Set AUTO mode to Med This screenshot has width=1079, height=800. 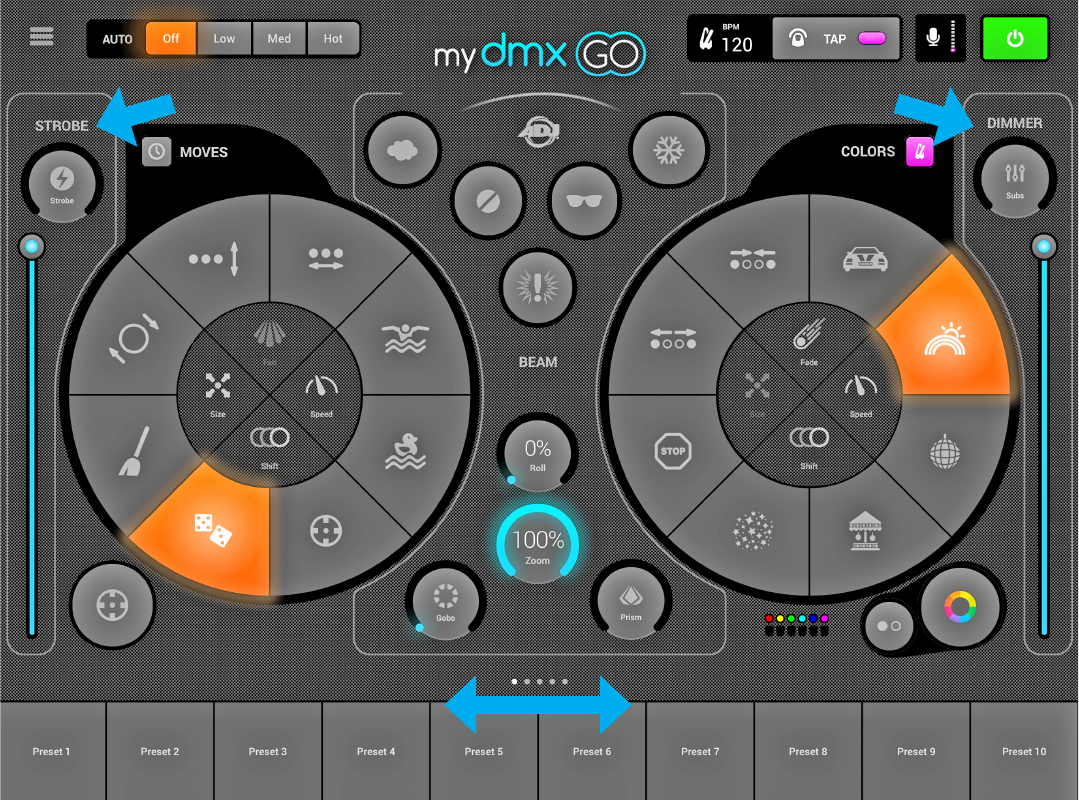point(279,39)
